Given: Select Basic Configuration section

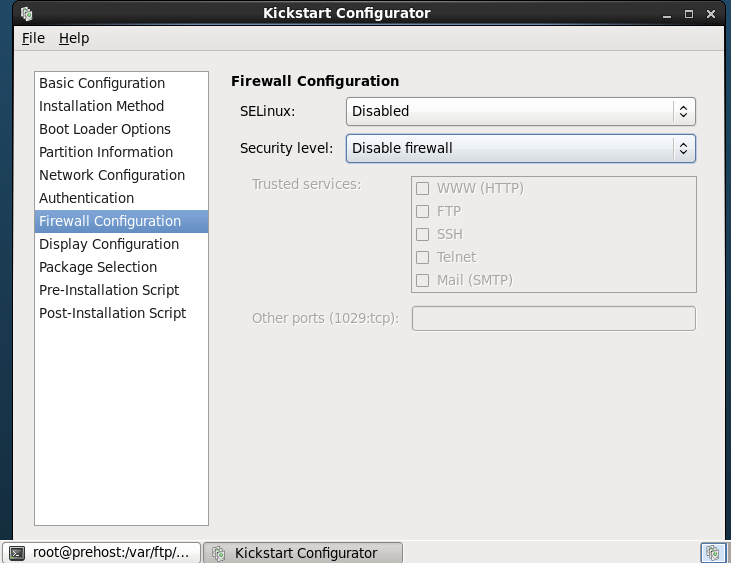Looking at the screenshot, I should coord(121,83).
